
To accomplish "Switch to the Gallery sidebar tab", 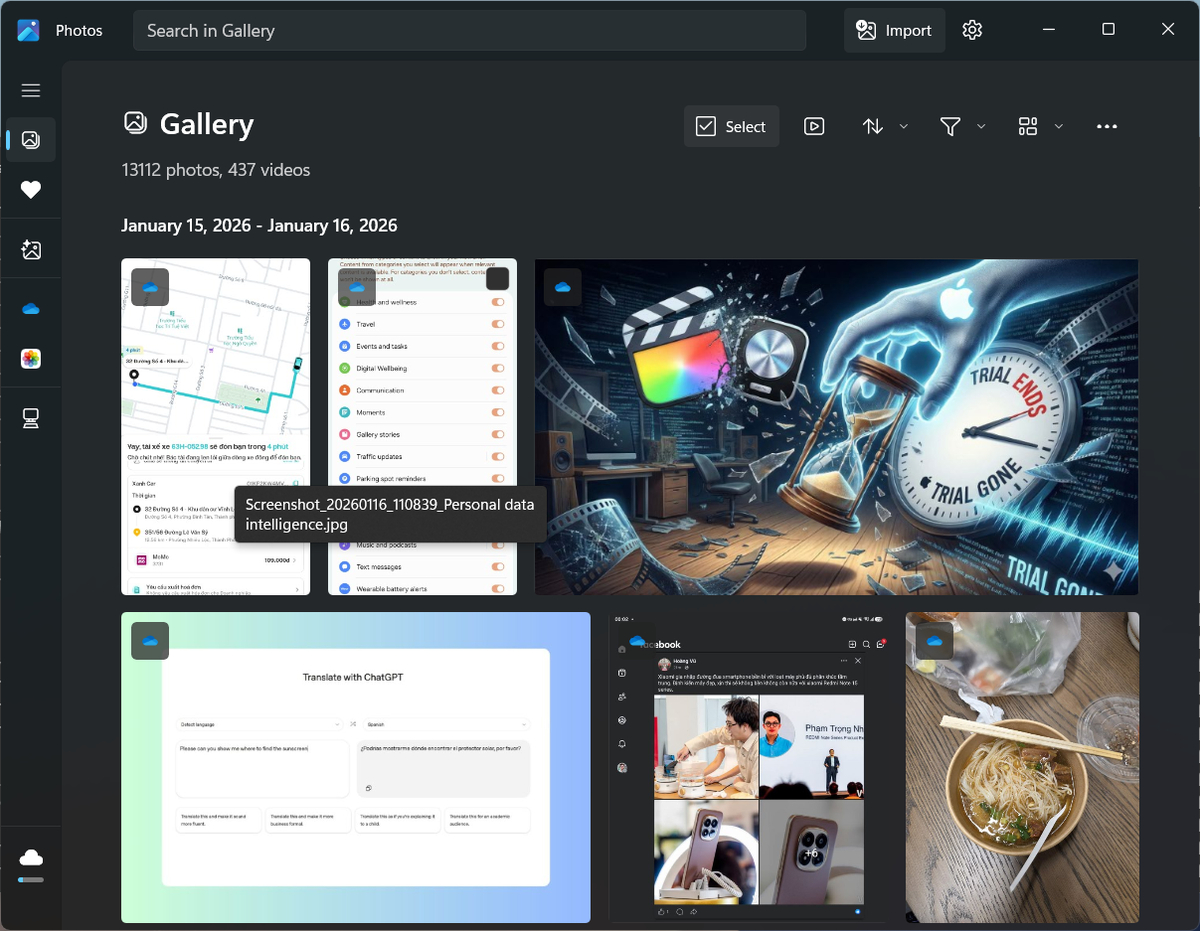I will (31, 140).
